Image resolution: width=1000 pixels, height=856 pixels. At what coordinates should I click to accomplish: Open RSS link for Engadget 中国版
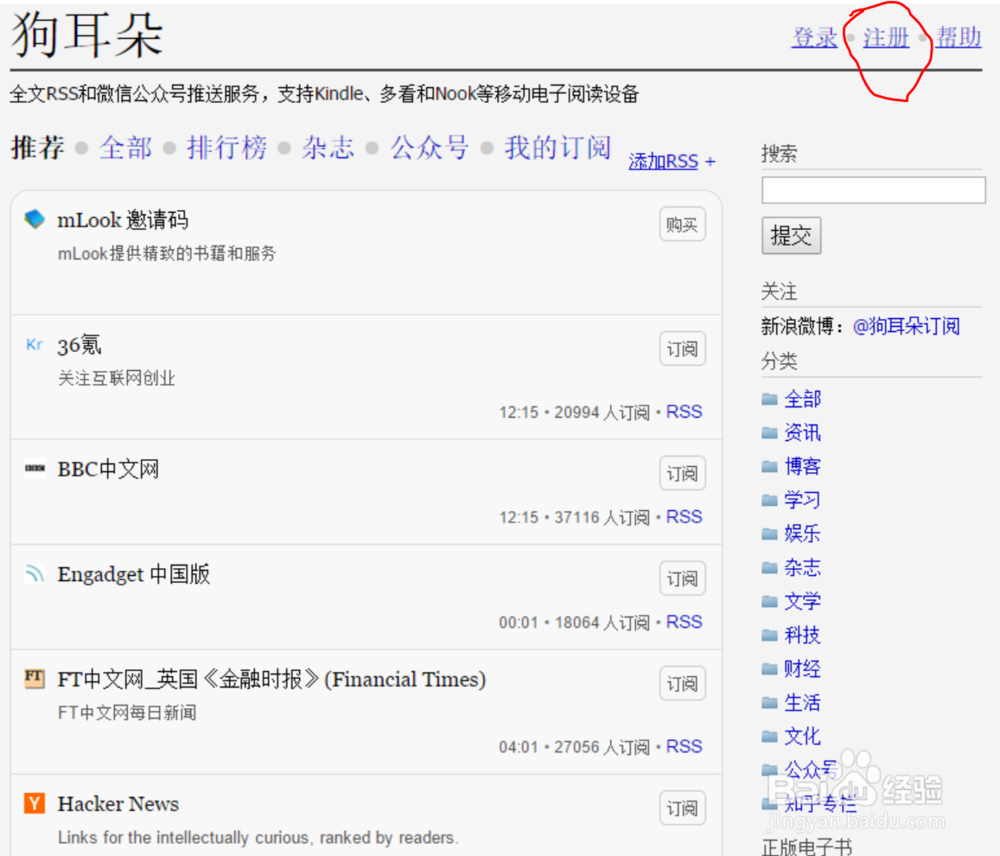(x=684, y=622)
